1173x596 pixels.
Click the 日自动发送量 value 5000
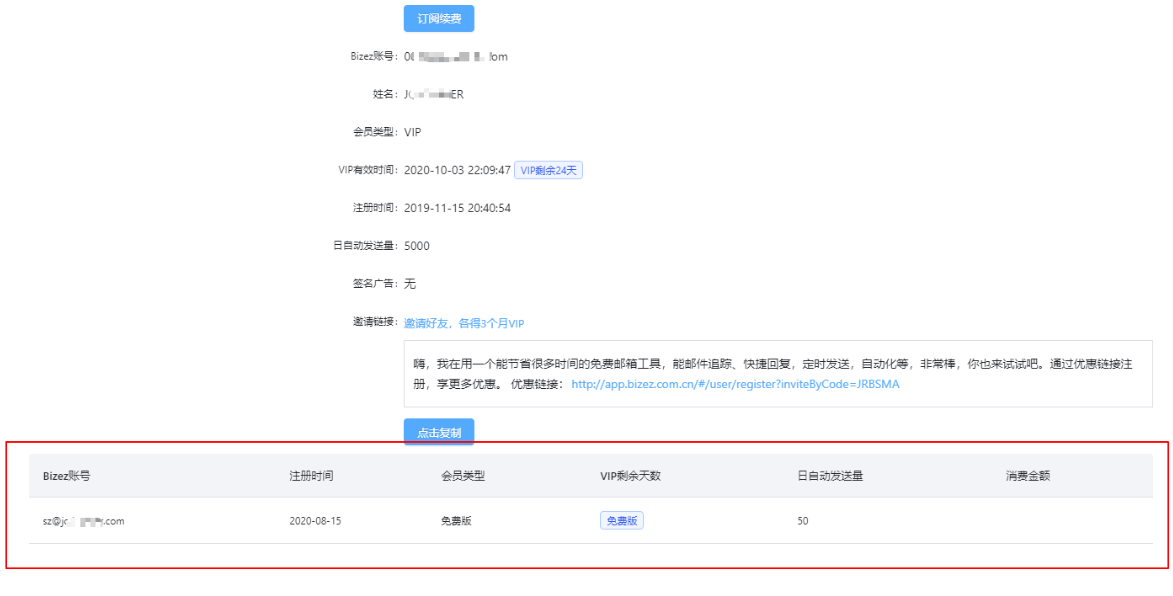tap(417, 246)
